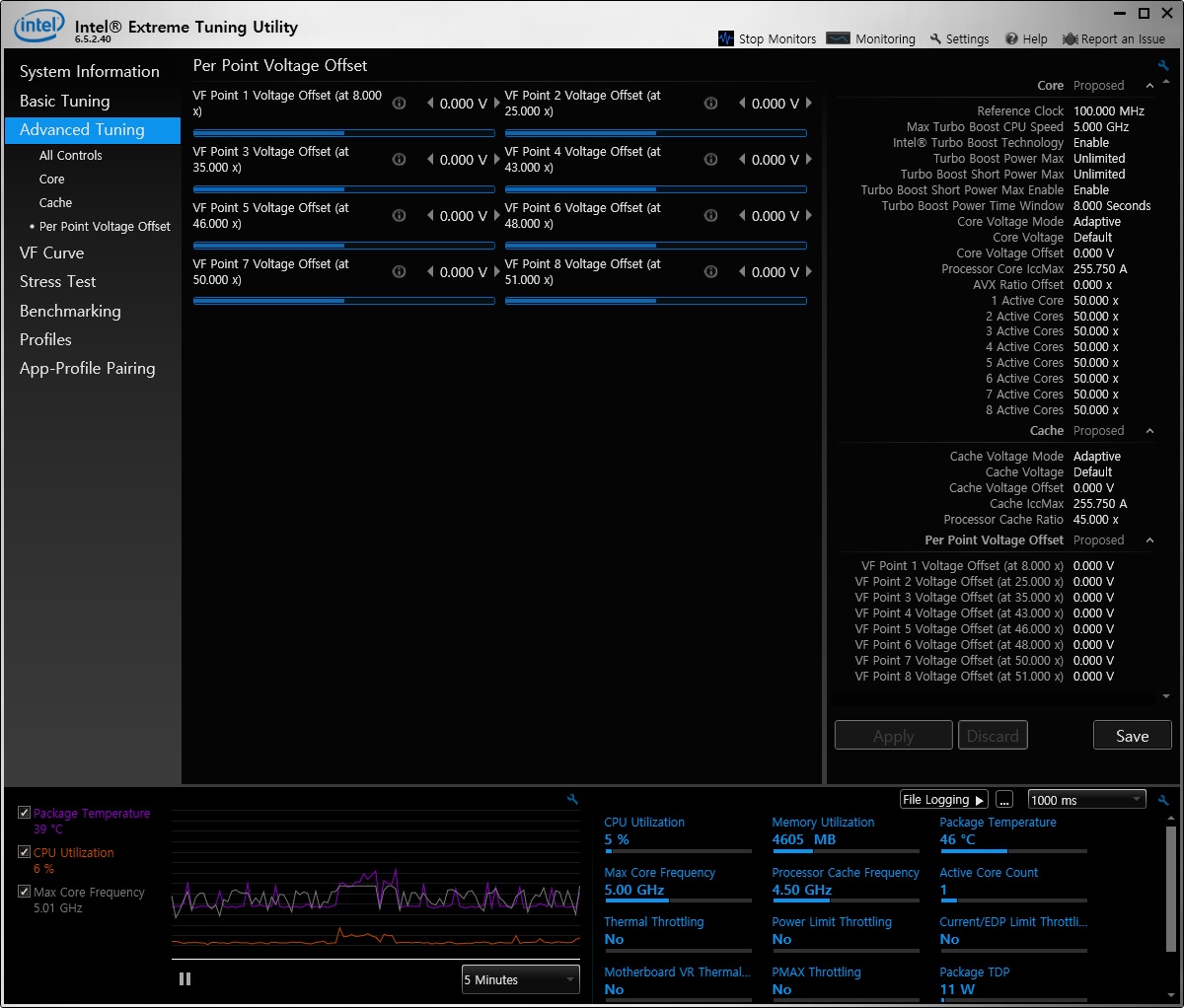
Task: Click the Intel logo
Action: point(38,26)
